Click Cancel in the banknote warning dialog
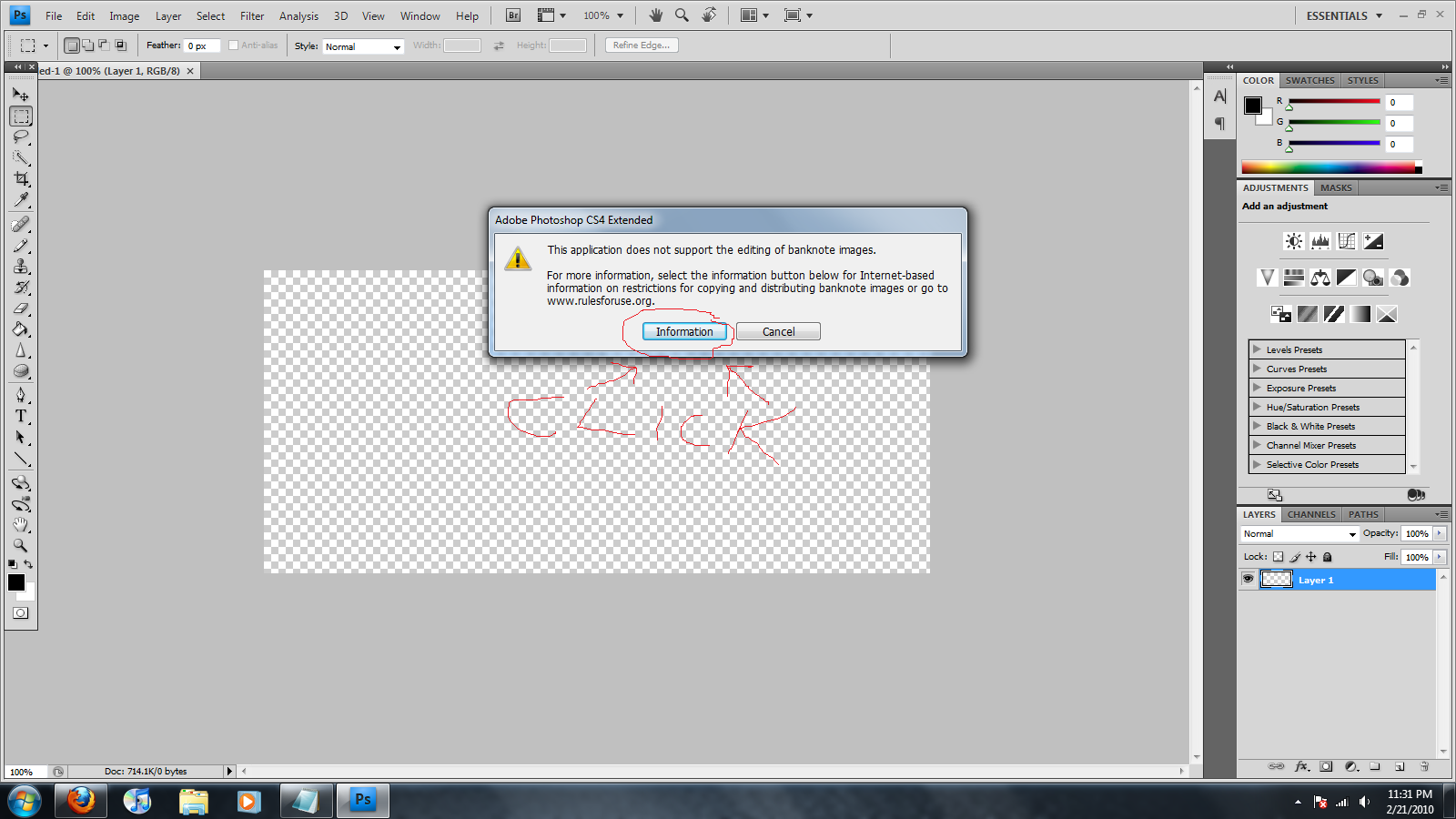The image size is (1456, 819). coord(778,332)
